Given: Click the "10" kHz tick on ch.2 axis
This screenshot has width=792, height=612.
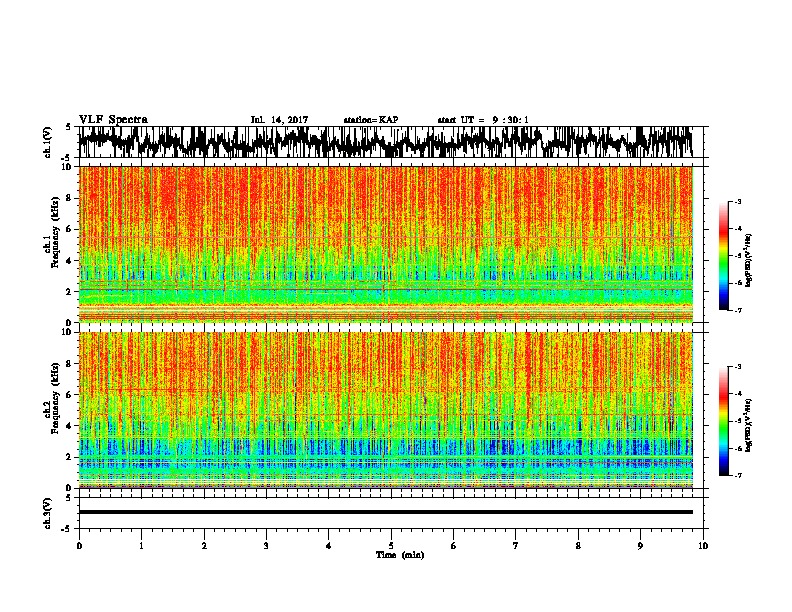Looking at the screenshot, I should (x=69, y=332).
